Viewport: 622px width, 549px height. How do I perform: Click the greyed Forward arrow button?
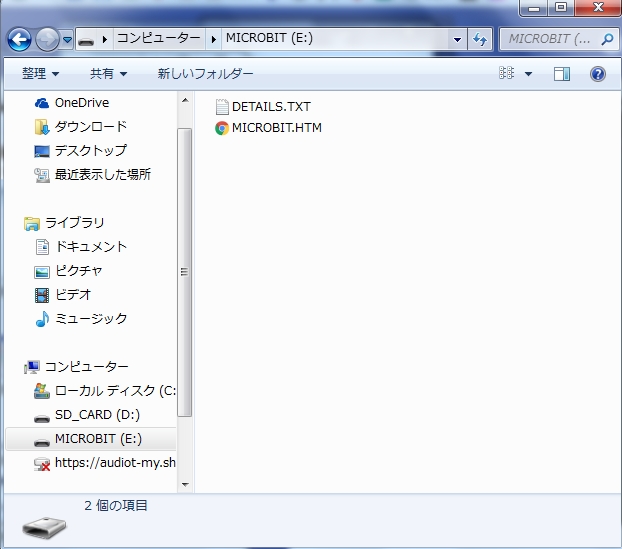tap(47, 39)
